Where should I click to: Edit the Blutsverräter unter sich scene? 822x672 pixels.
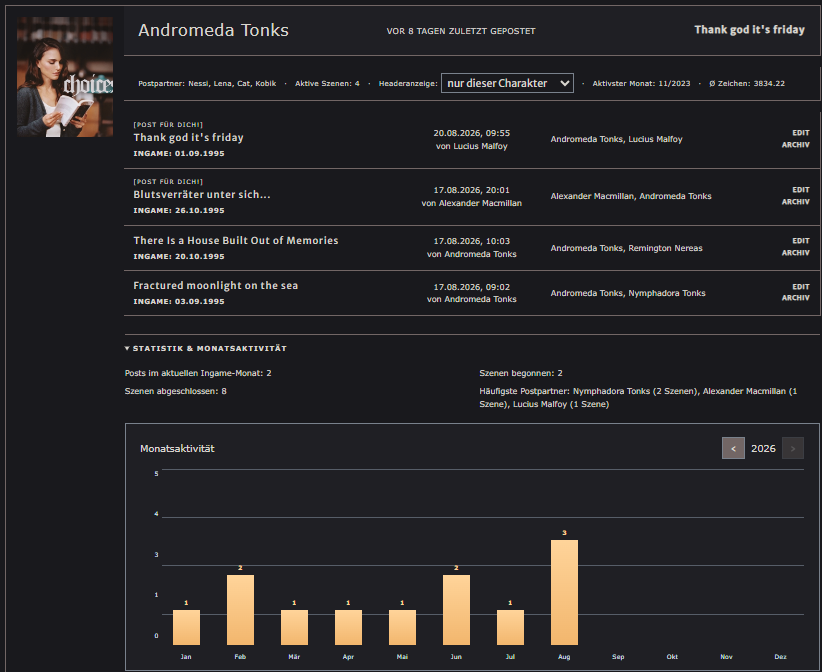click(801, 190)
